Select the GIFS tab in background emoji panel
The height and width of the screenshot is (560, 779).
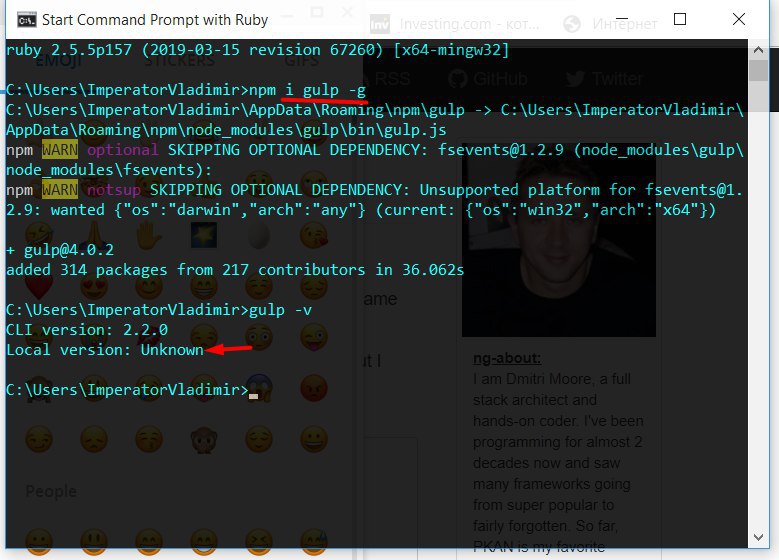tap(302, 61)
